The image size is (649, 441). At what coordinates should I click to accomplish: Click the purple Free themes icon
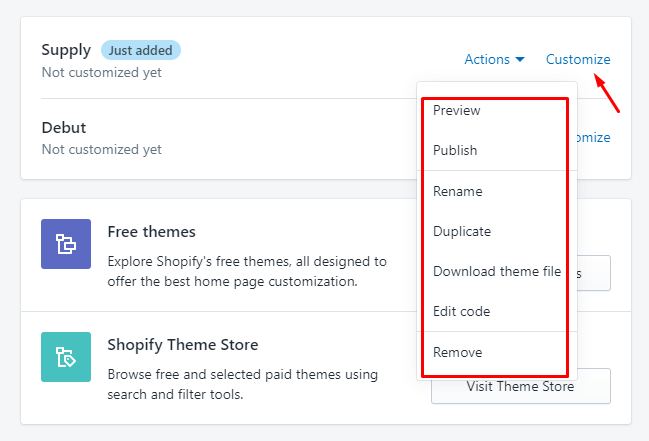[66, 244]
